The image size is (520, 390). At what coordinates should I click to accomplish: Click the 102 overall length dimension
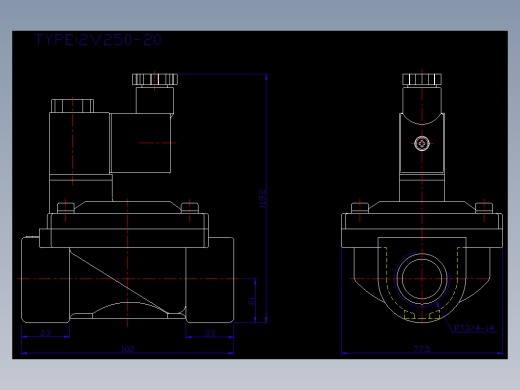(x=127, y=349)
